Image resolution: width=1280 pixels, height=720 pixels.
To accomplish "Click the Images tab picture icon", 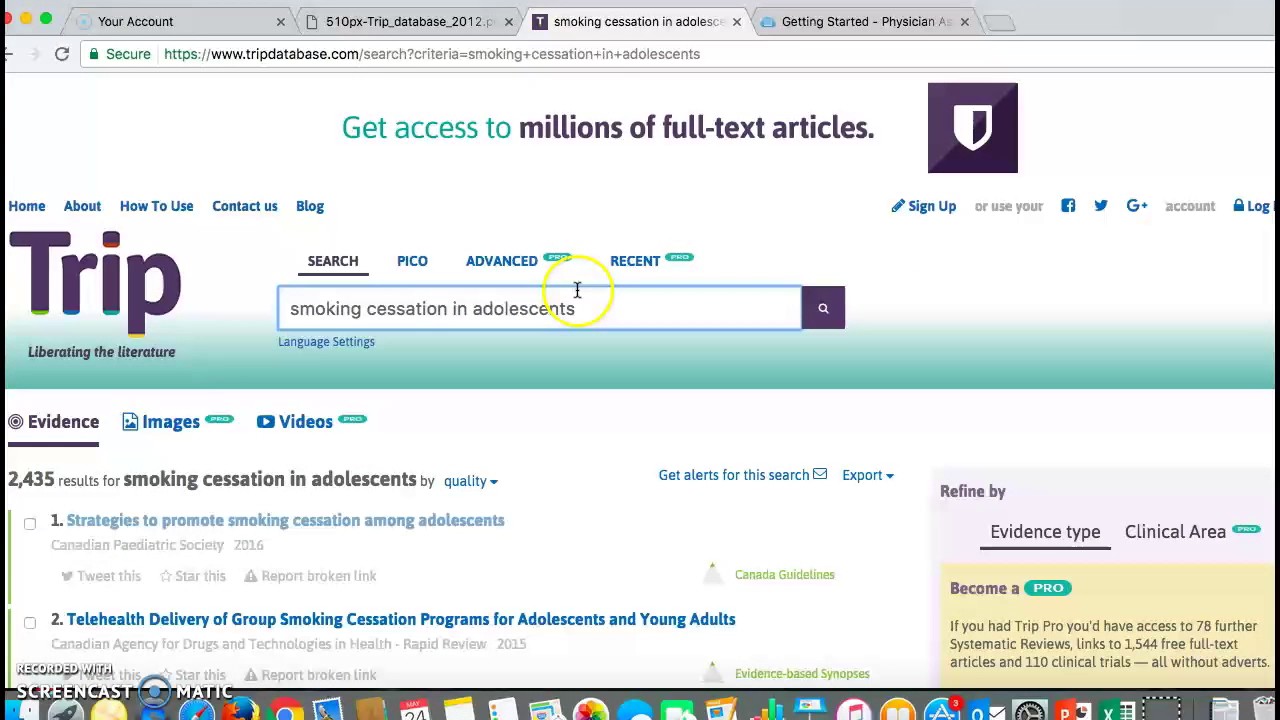I will [130, 422].
